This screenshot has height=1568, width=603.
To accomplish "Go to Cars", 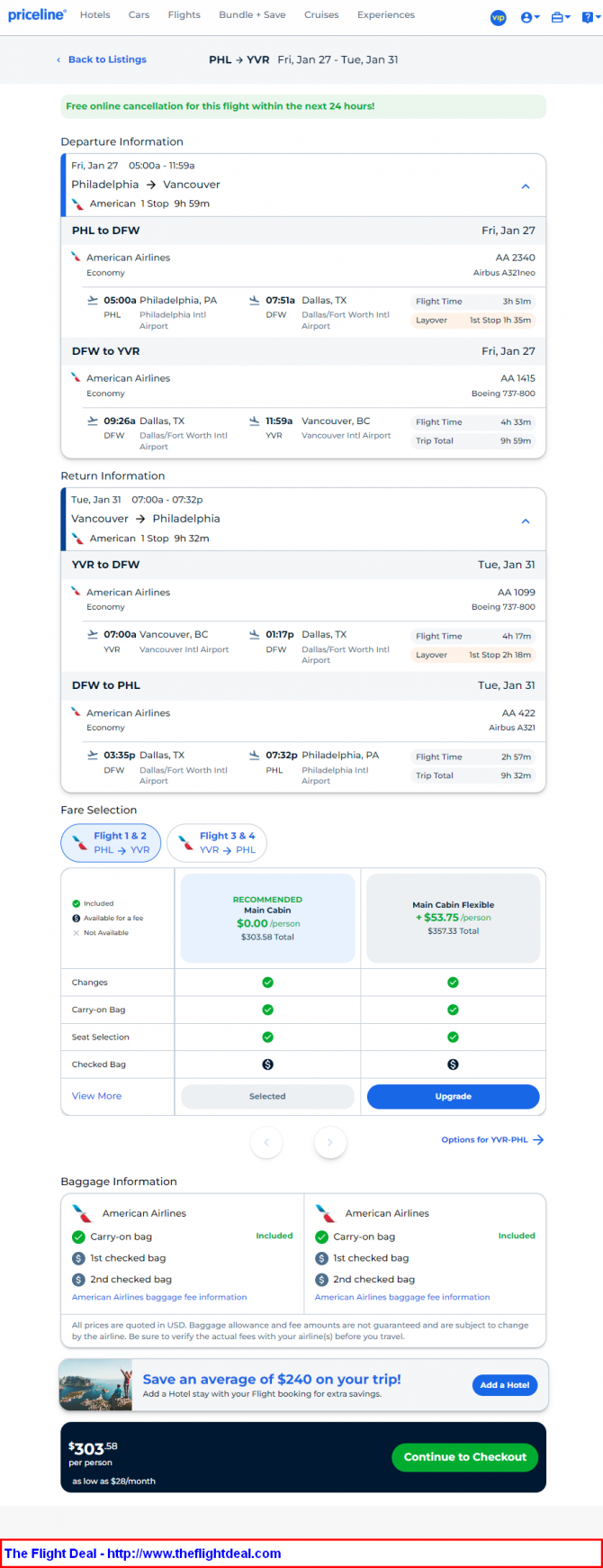I will pos(139,15).
